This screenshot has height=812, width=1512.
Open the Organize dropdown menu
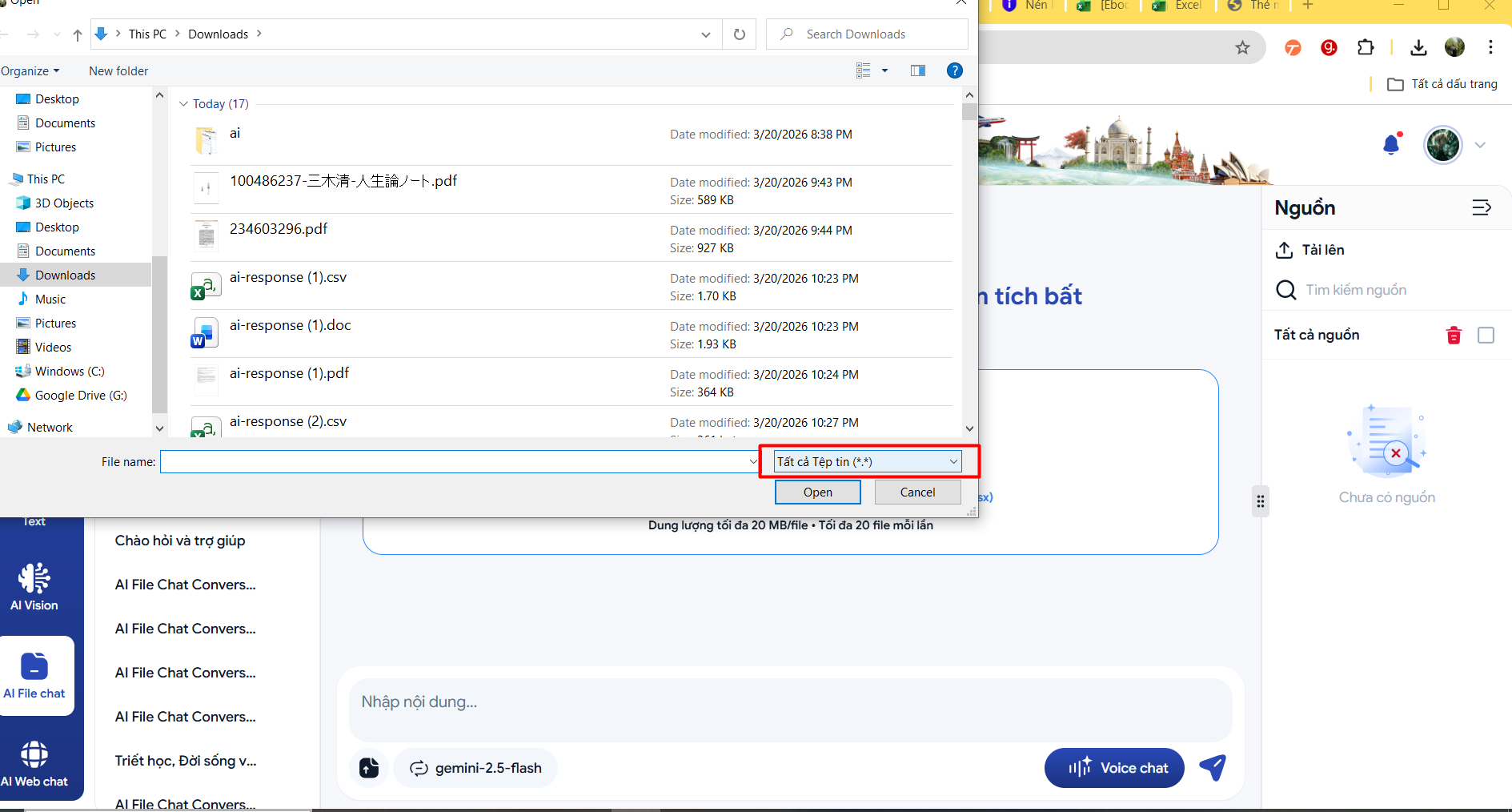(30, 71)
